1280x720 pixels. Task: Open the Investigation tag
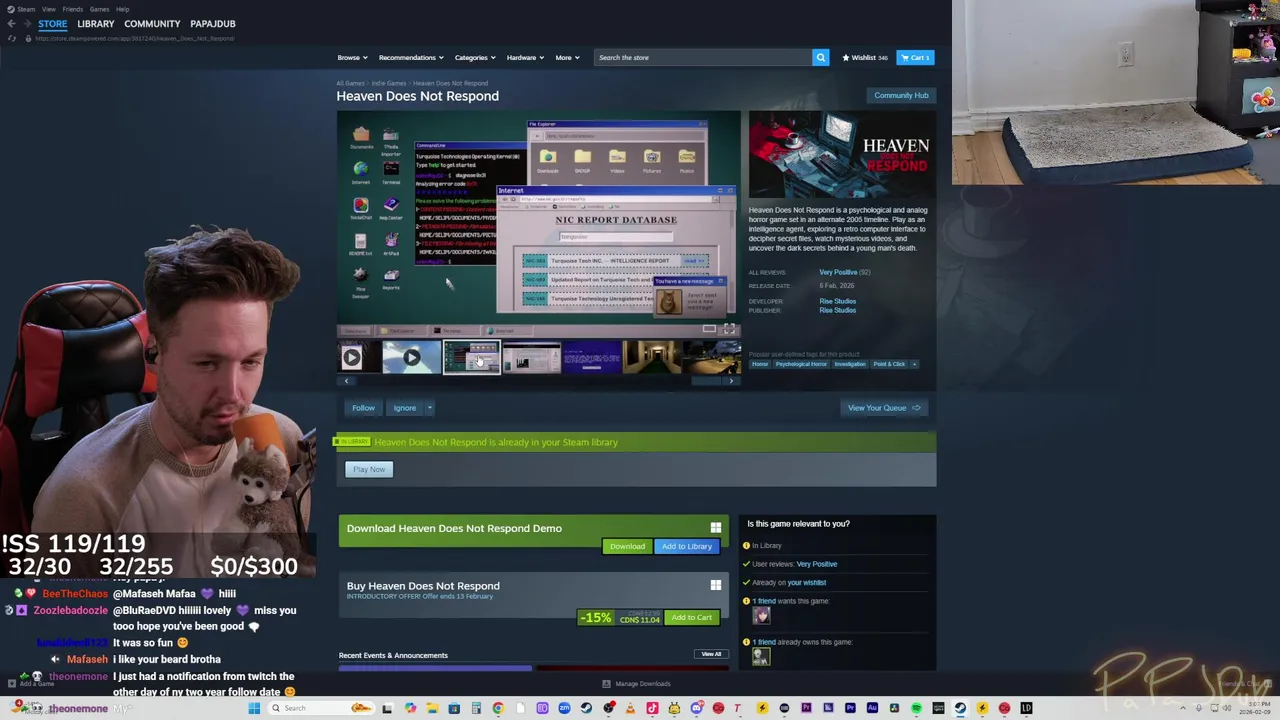click(850, 364)
